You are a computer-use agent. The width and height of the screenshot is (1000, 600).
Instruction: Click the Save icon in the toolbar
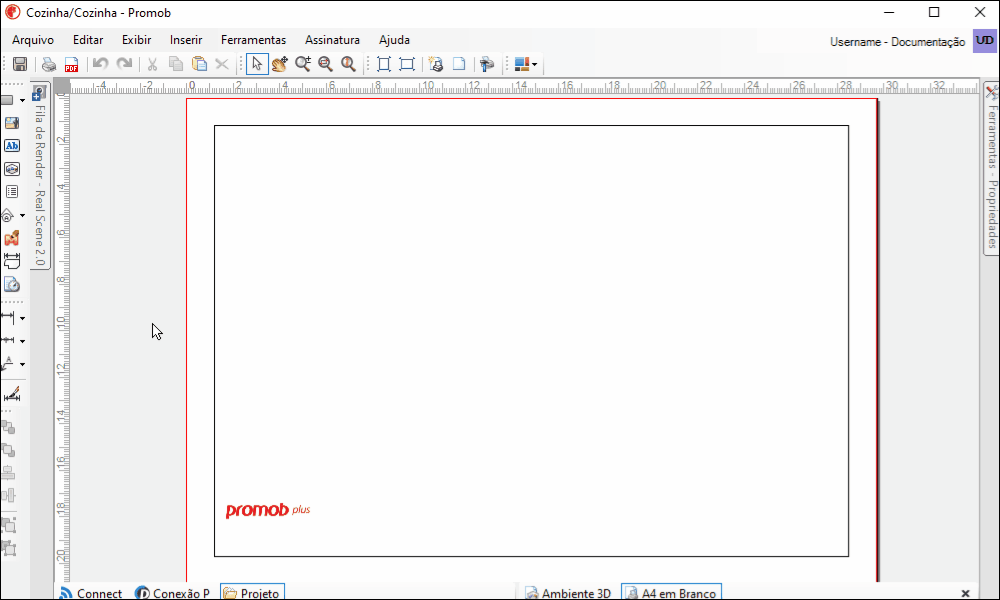20,64
